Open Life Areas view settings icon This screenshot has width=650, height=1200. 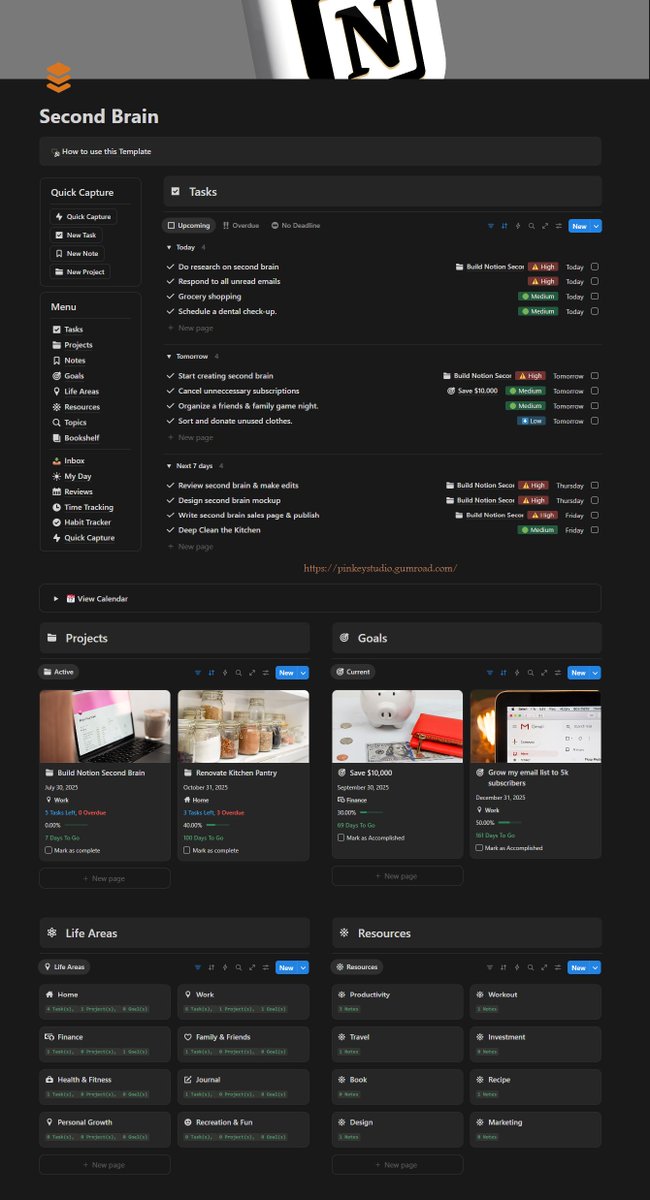tap(266, 968)
